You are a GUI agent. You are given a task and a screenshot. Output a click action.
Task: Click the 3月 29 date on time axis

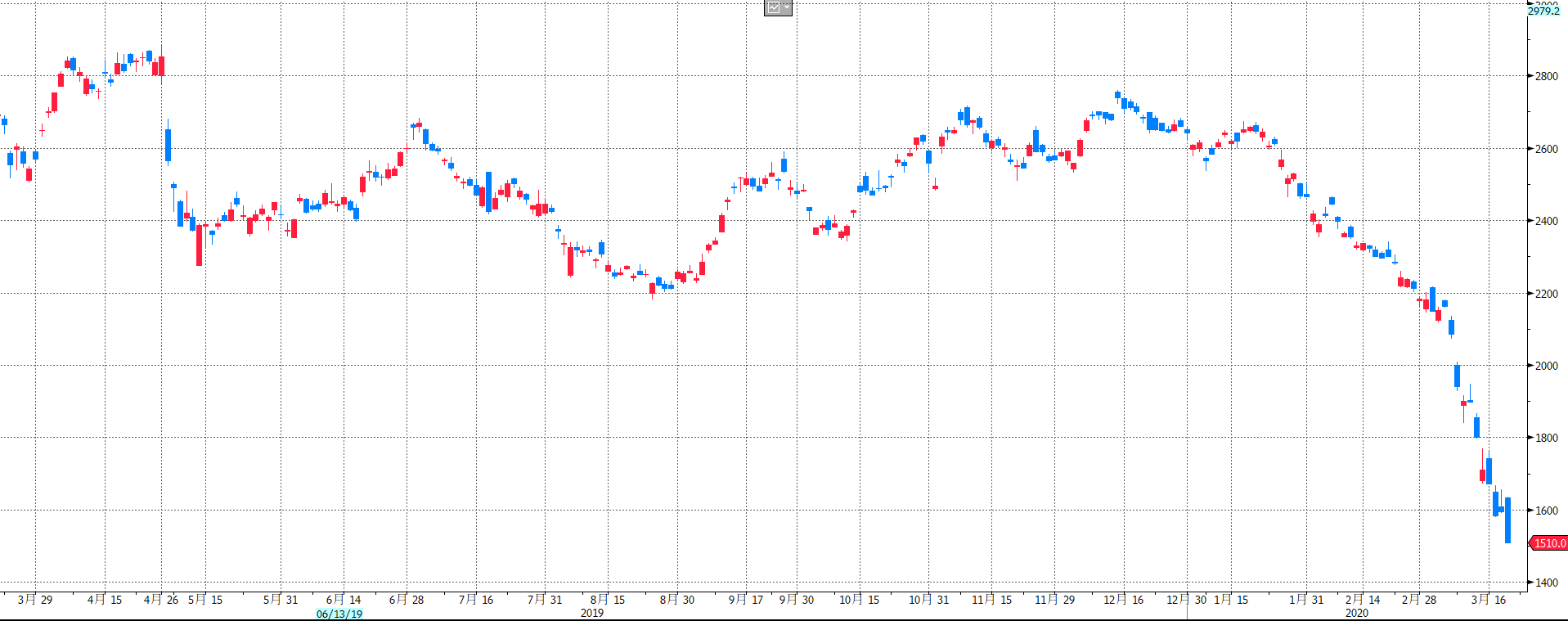[x=35, y=600]
